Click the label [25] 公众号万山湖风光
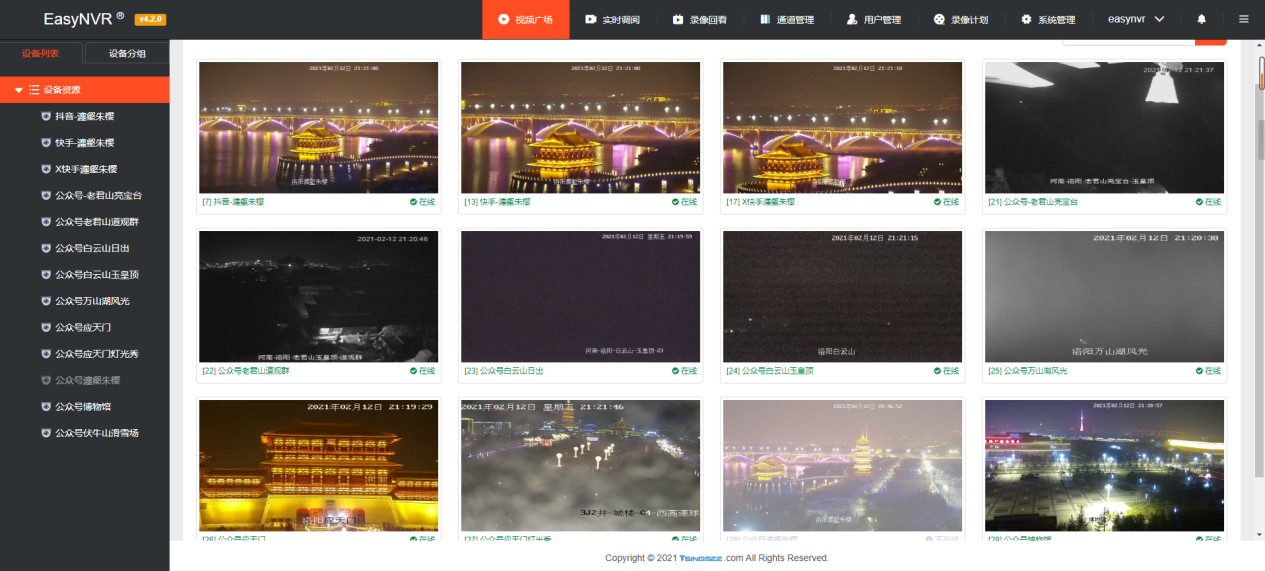Viewport: 1265px width, 571px height. click(x=1028, y=371)
